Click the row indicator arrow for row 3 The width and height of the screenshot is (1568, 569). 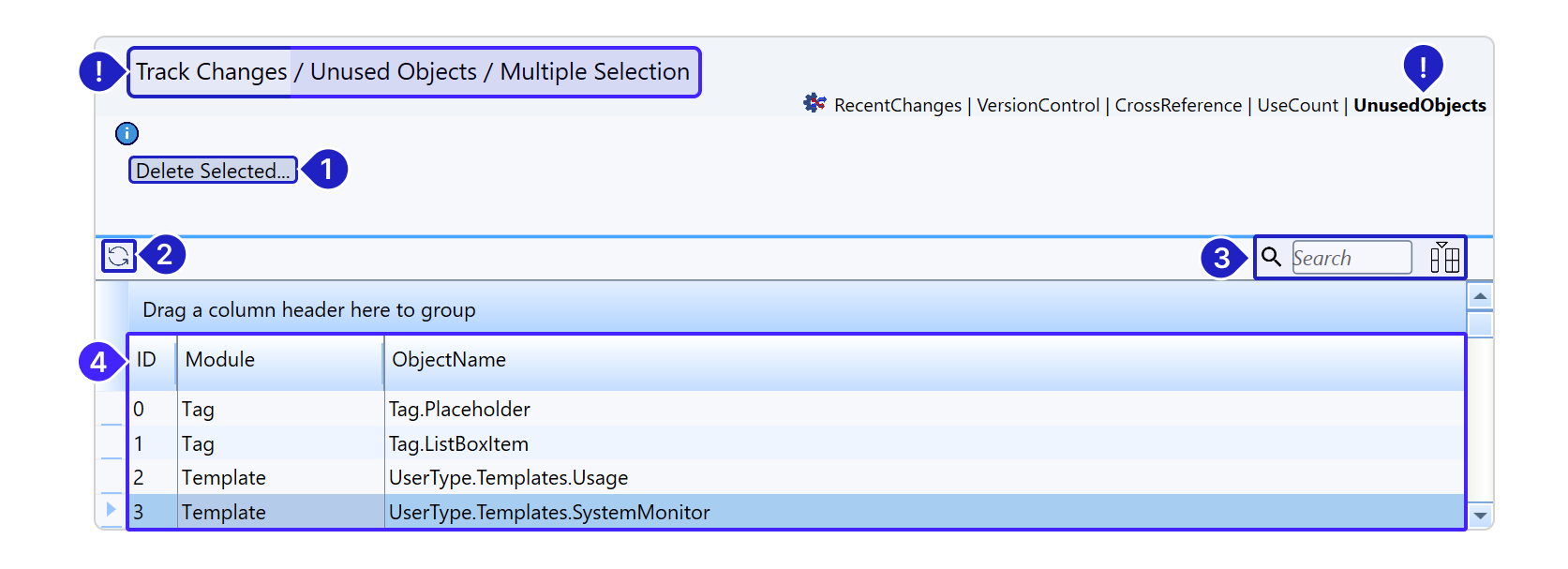click(111, 509)
